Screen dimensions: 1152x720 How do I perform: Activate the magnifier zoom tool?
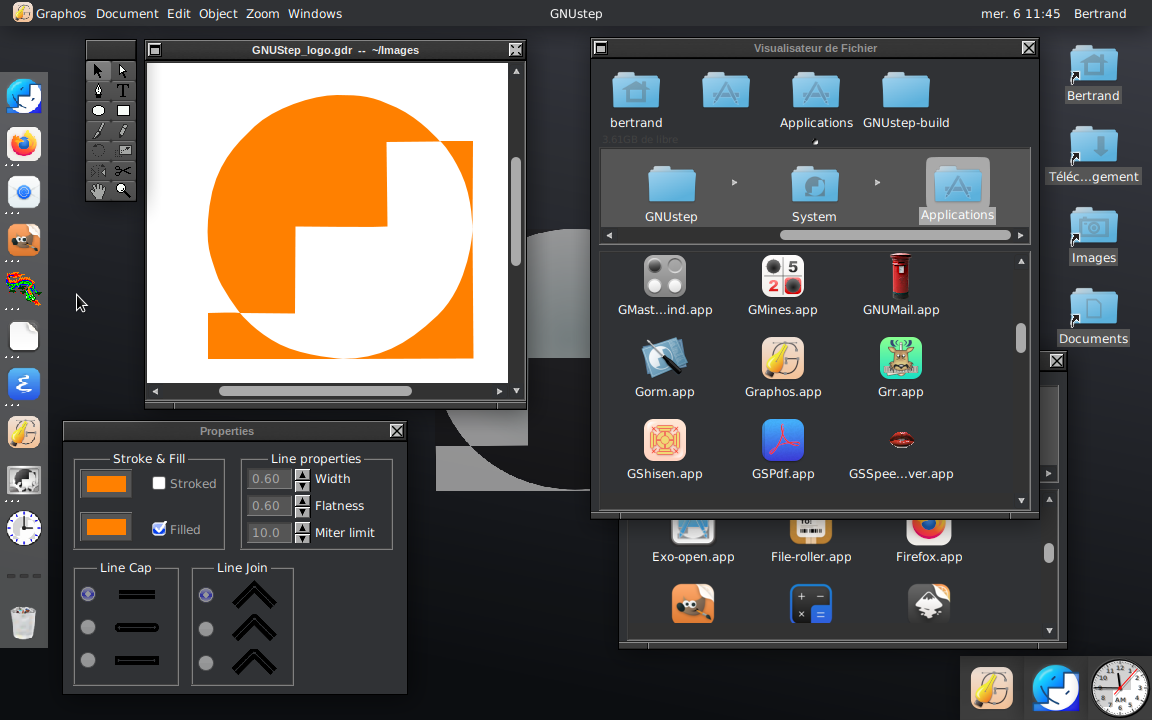click(x=123, y=190)
